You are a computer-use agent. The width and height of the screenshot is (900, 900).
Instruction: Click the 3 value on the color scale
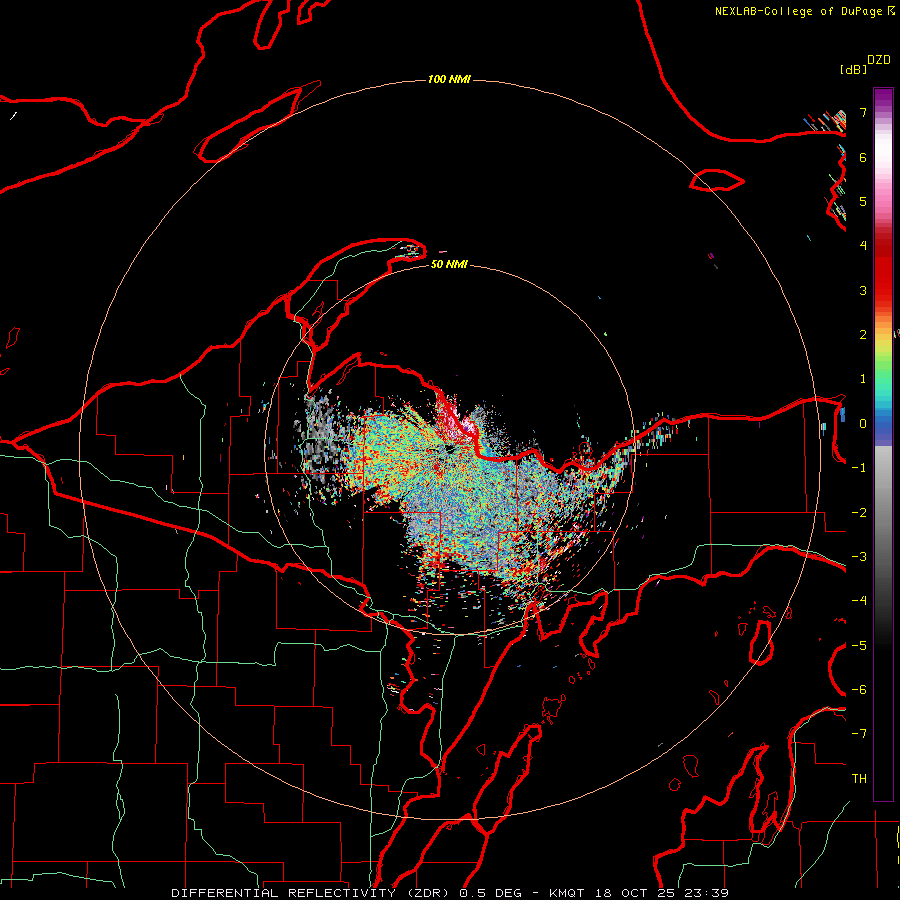[x=863, y=290]
